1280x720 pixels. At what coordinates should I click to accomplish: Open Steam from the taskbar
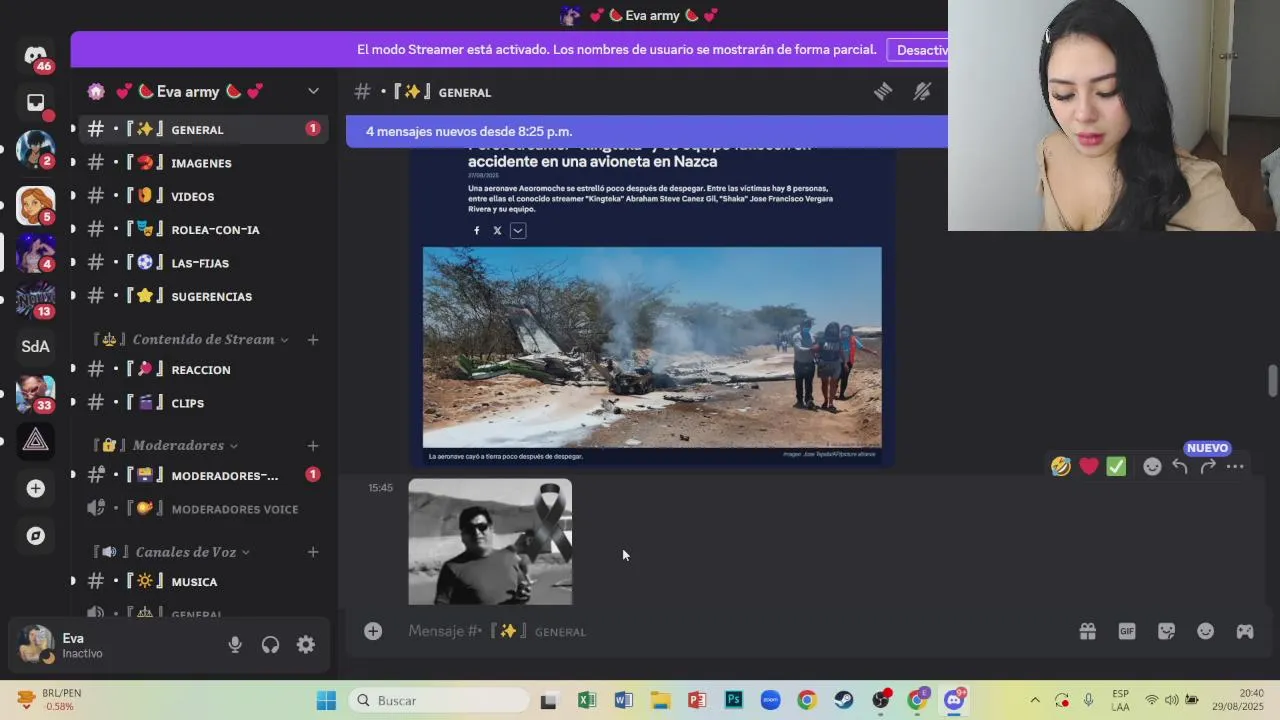(844, 700)
